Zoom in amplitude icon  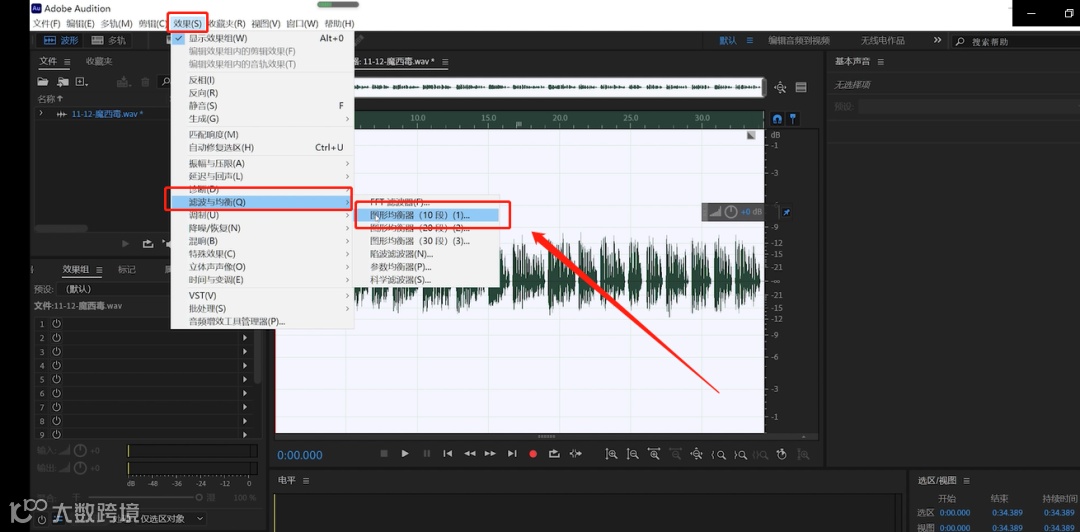click(x=611, y=453)
